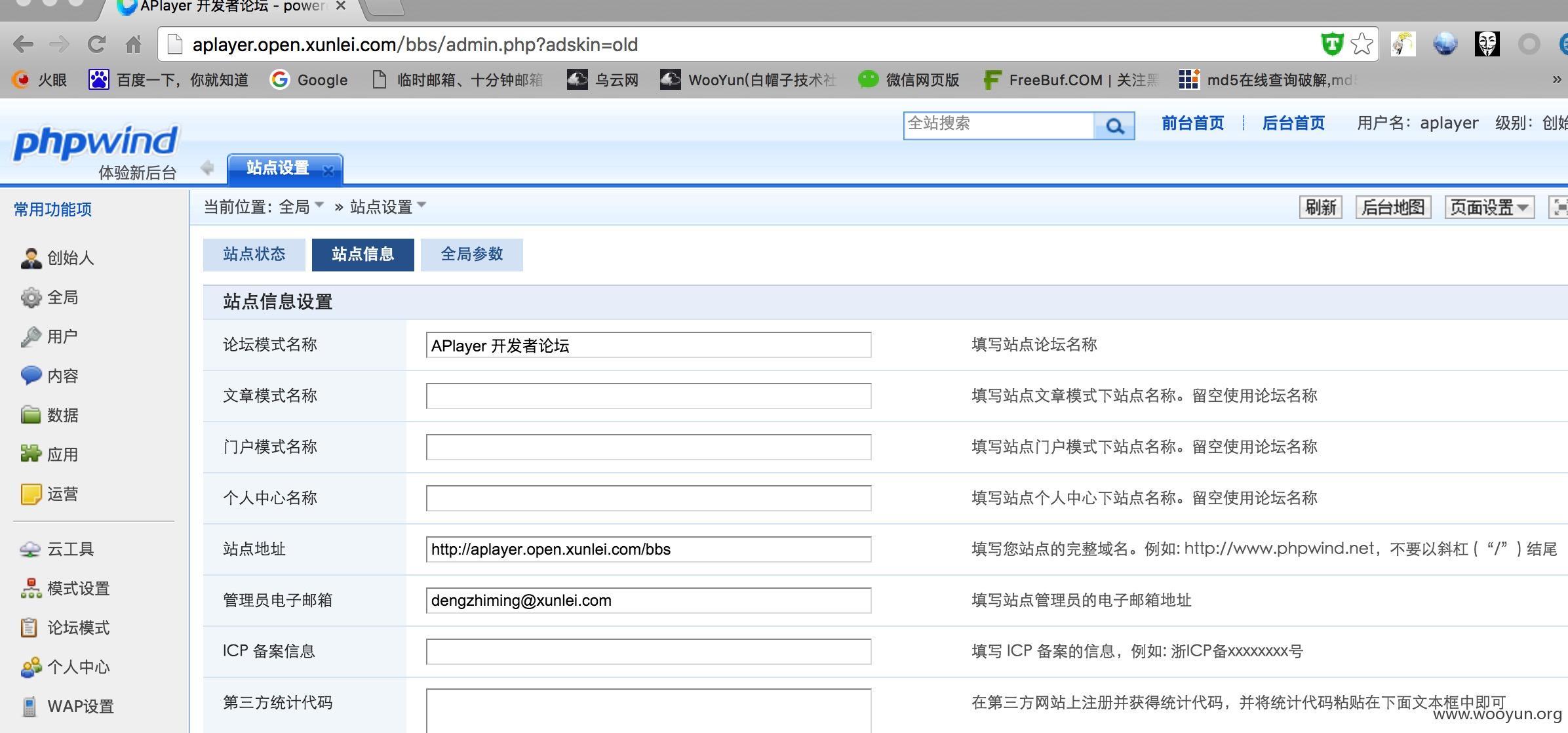The height and width of the screenshot is (733, 1568).
Task: Open 全局 gear item in sidebar
Action: (50, 297)
